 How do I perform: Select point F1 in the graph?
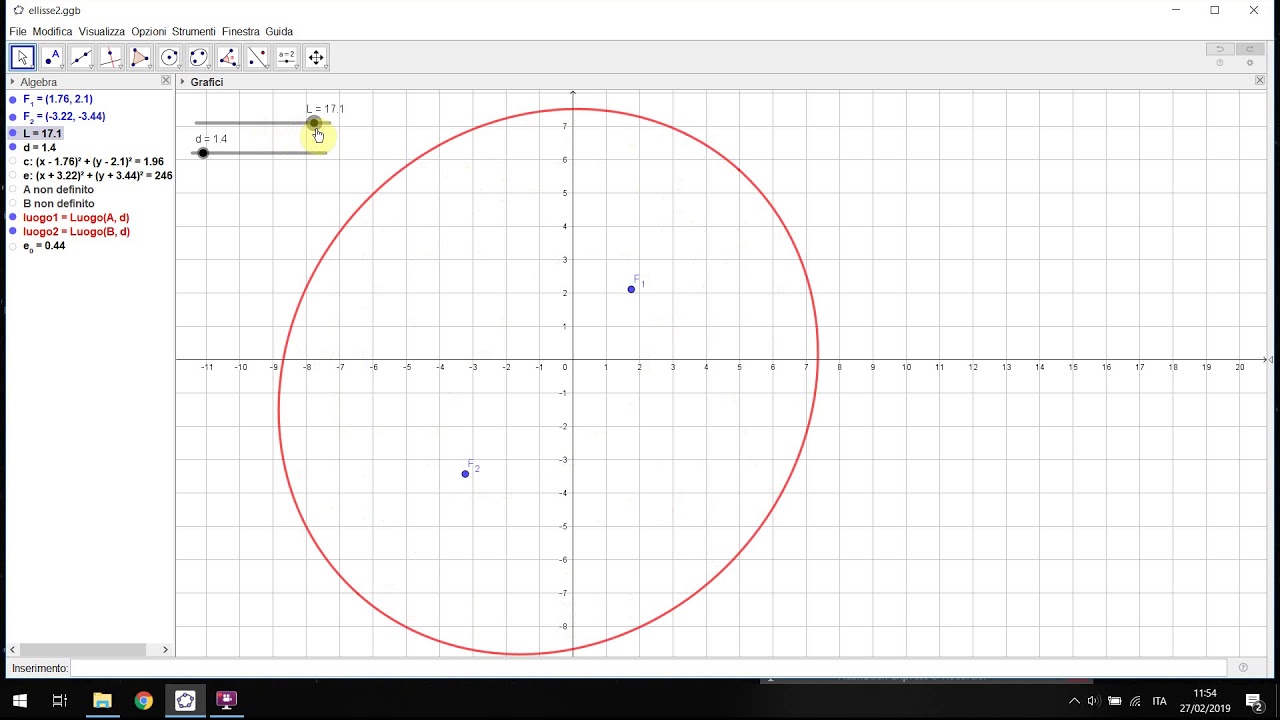tap(631, 289)
